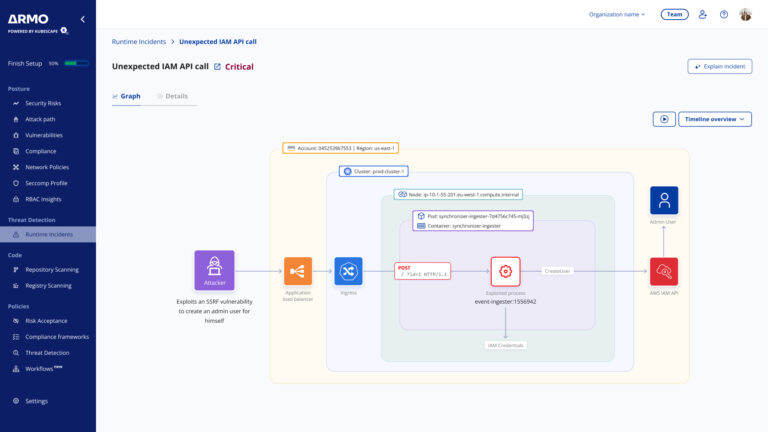Click the Explain incident button
This screenshot has width=768, height=432.
(x=720, y=67)
